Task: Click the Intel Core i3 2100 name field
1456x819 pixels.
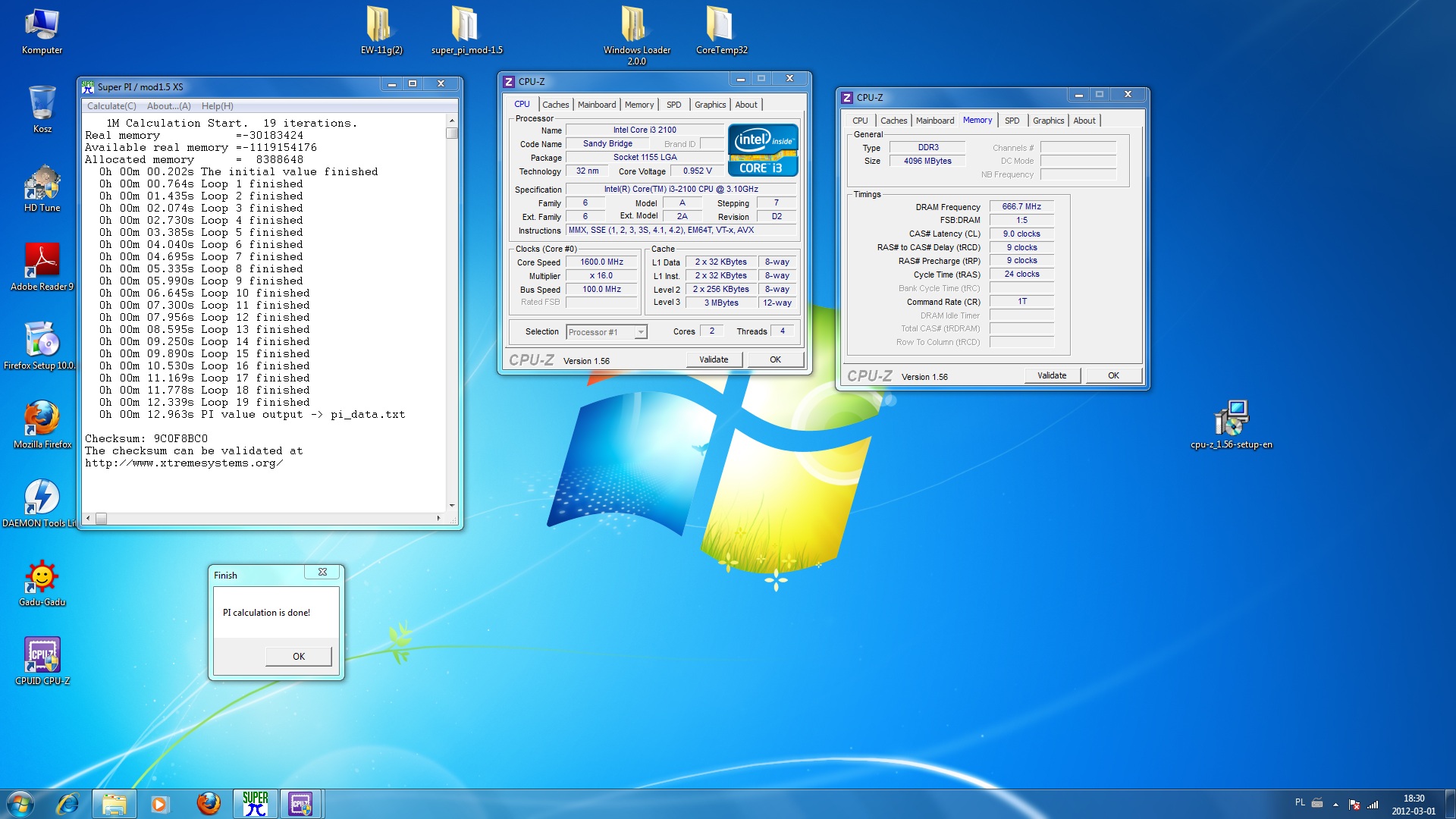Action: click(645, 130)
